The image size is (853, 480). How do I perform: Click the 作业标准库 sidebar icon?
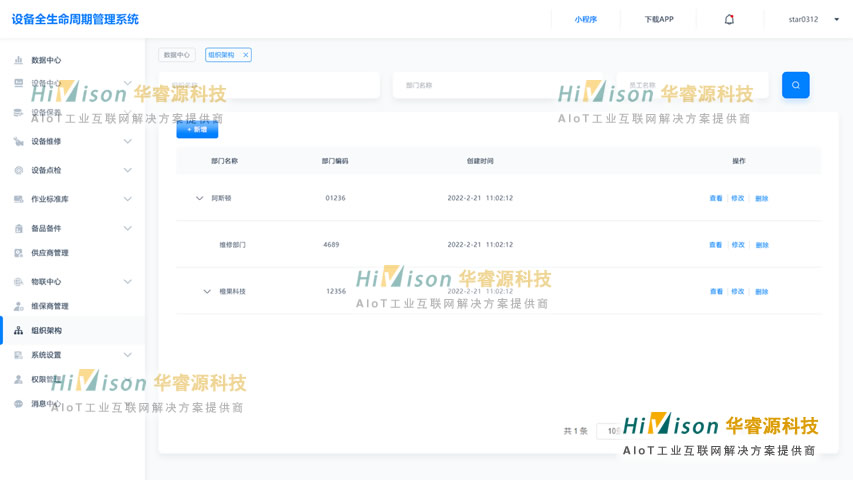pyautogui.click(x=18, y=199)
